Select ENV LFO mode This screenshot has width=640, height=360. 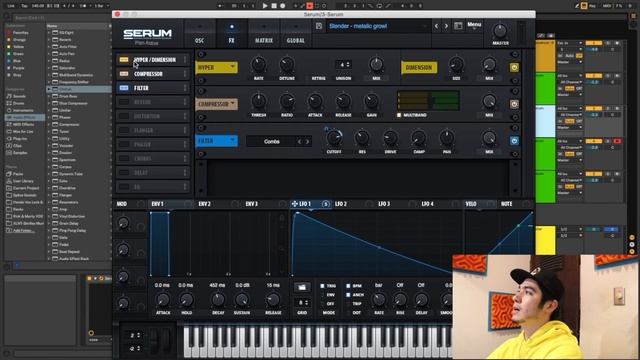pyautogui.click(x=322, y=295)
